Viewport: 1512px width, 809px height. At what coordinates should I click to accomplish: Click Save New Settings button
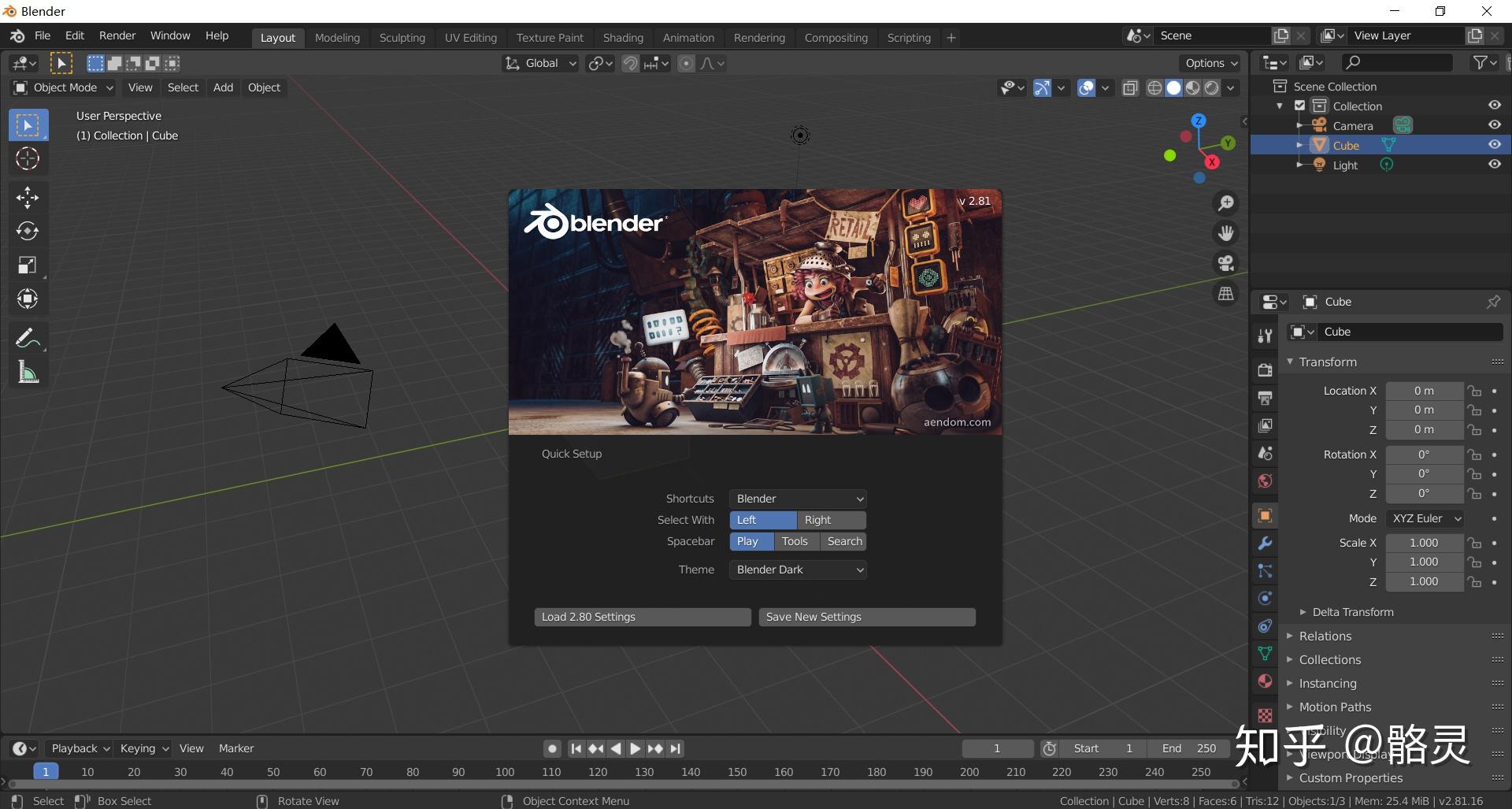867,617
